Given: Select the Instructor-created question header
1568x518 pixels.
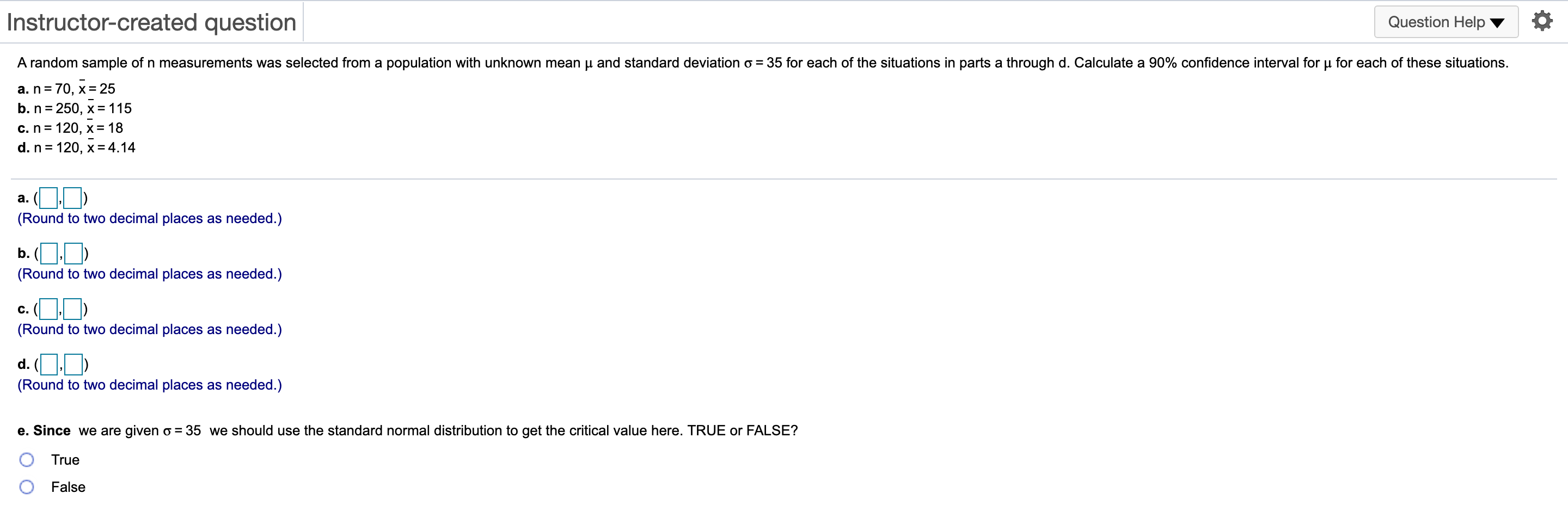Looking at the screenshot, I should coord(150,21).
